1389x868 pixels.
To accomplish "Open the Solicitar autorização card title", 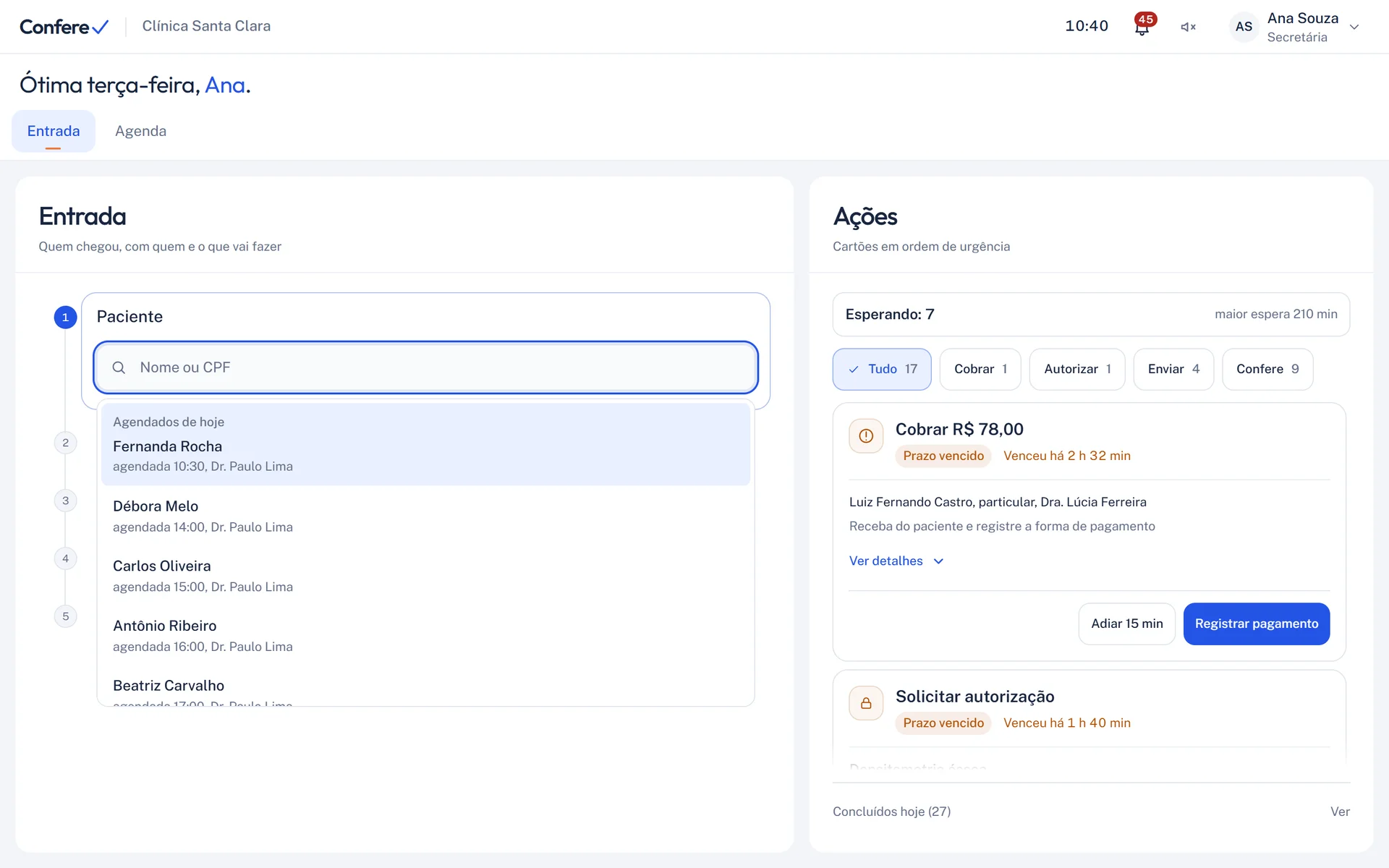I will click(x=974, y=697).
